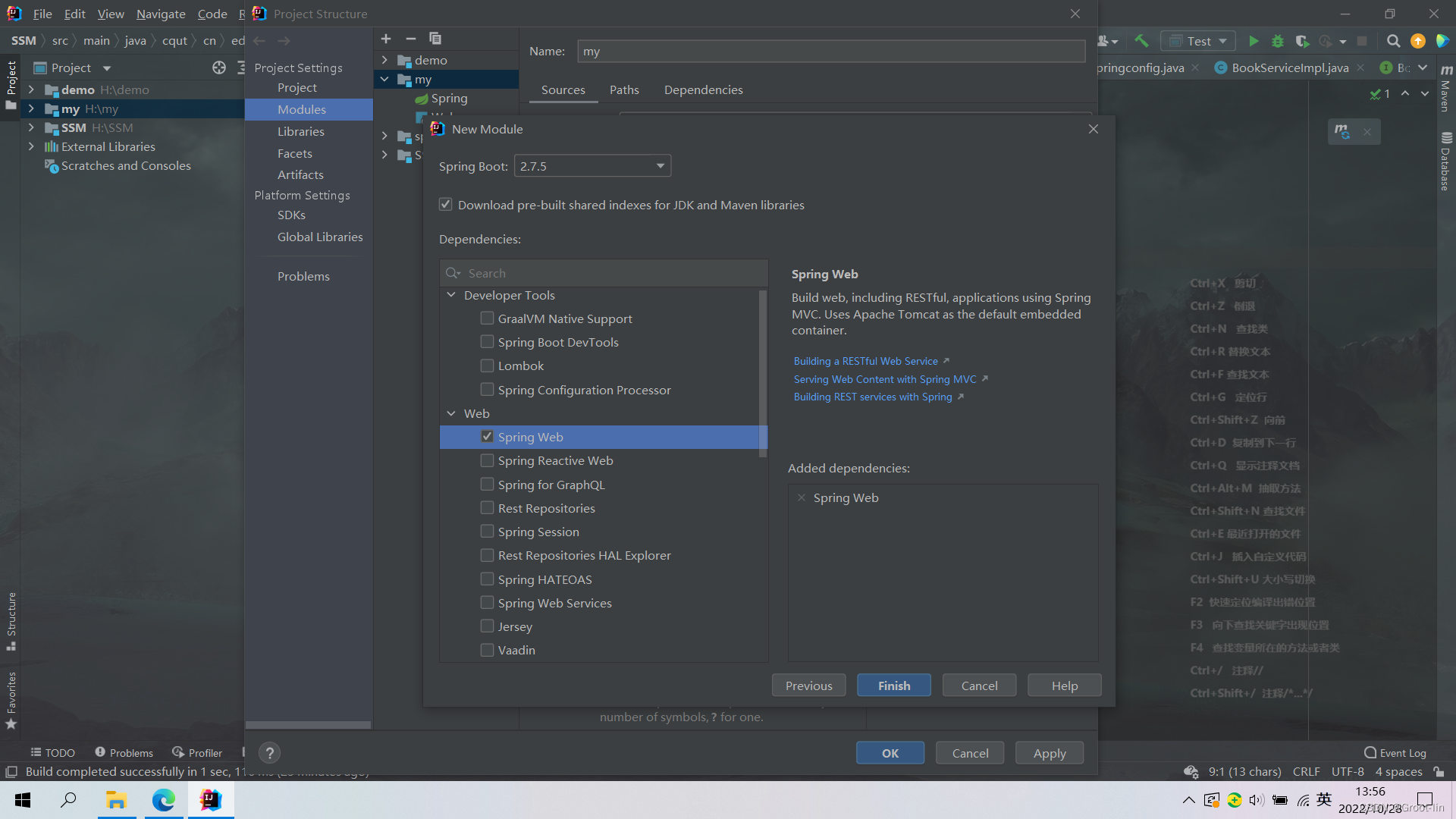1456x819 pixels.
Task: Go back using the left arrow in Project Structure
Action: coord(259,41)
